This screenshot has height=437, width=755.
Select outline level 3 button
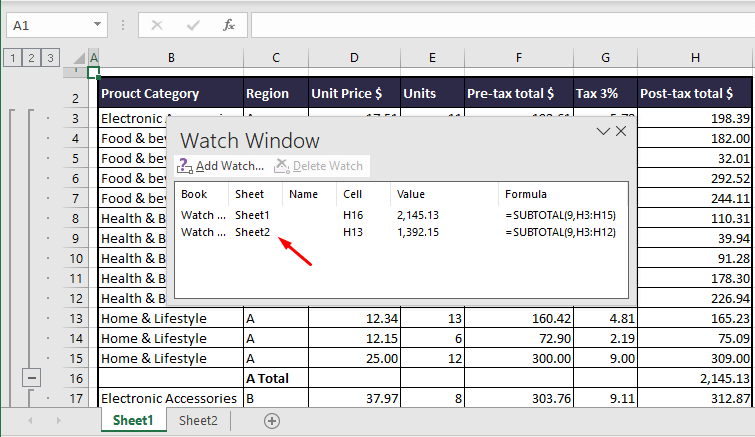pos(50,58)
